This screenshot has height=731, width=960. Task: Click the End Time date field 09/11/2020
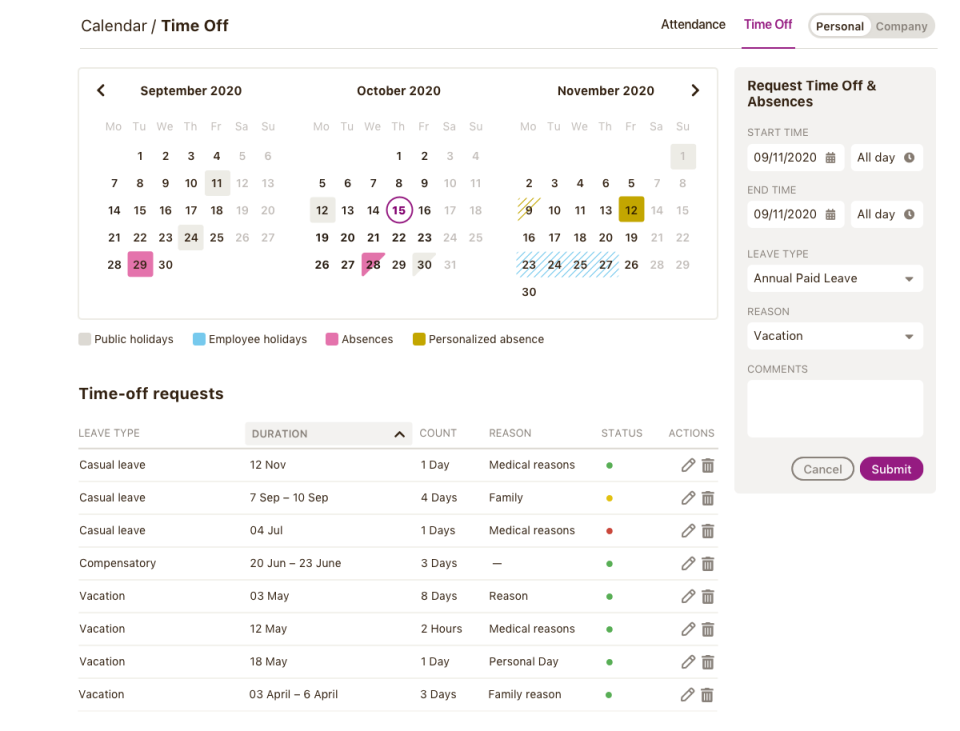click(795, 214)
